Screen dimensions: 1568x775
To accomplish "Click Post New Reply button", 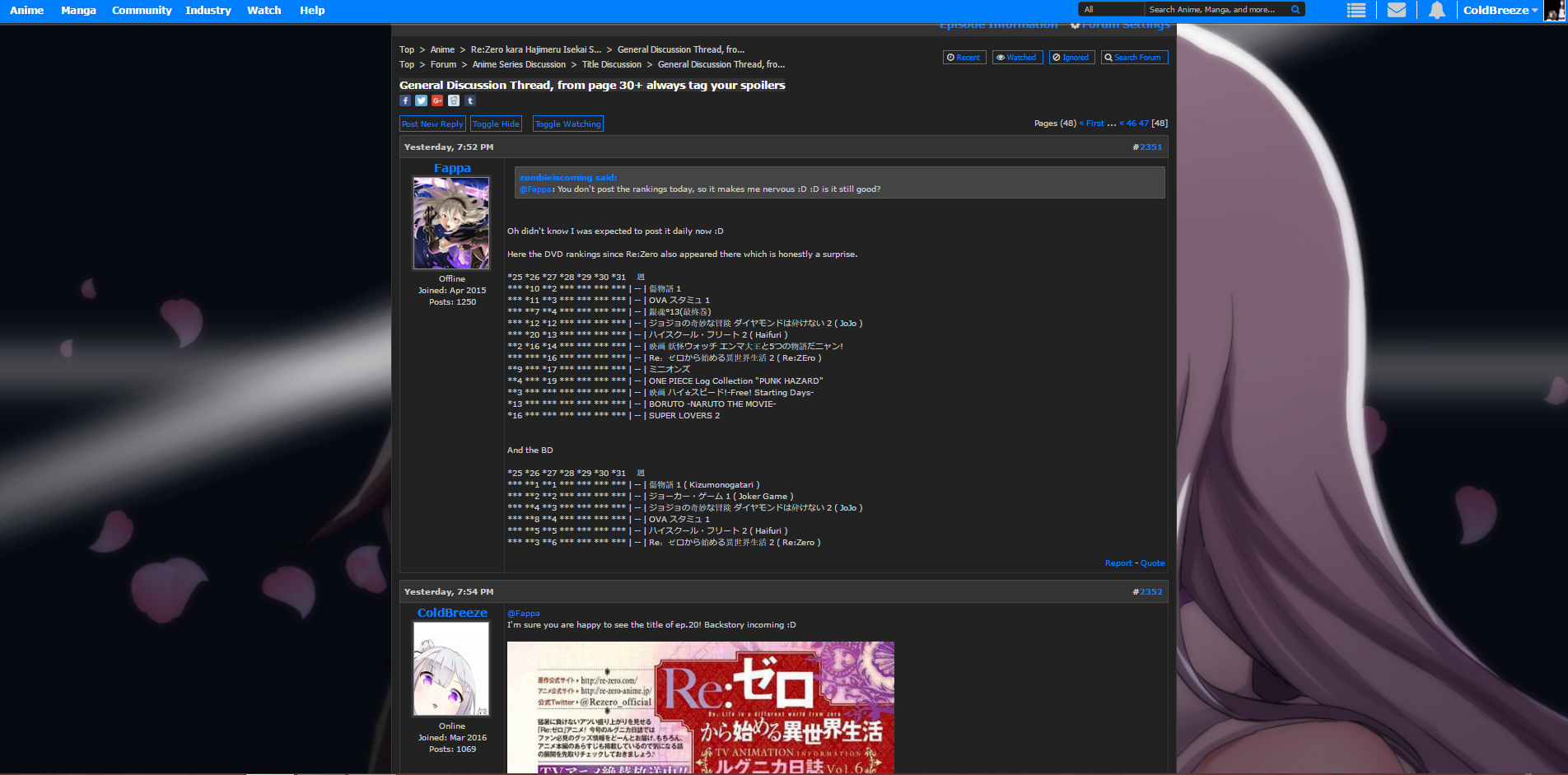I will point(432,124).
